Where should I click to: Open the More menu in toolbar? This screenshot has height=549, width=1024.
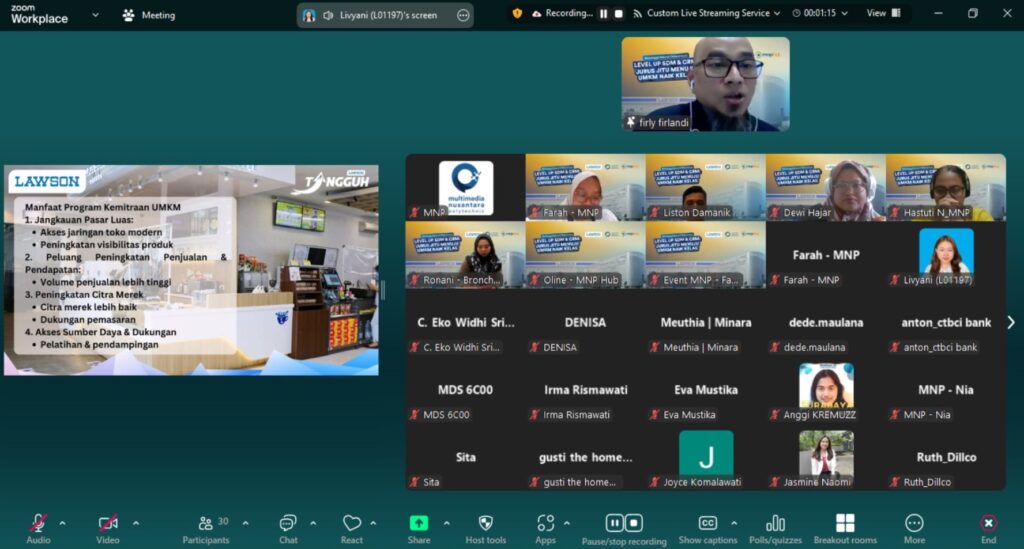[914, 524]
